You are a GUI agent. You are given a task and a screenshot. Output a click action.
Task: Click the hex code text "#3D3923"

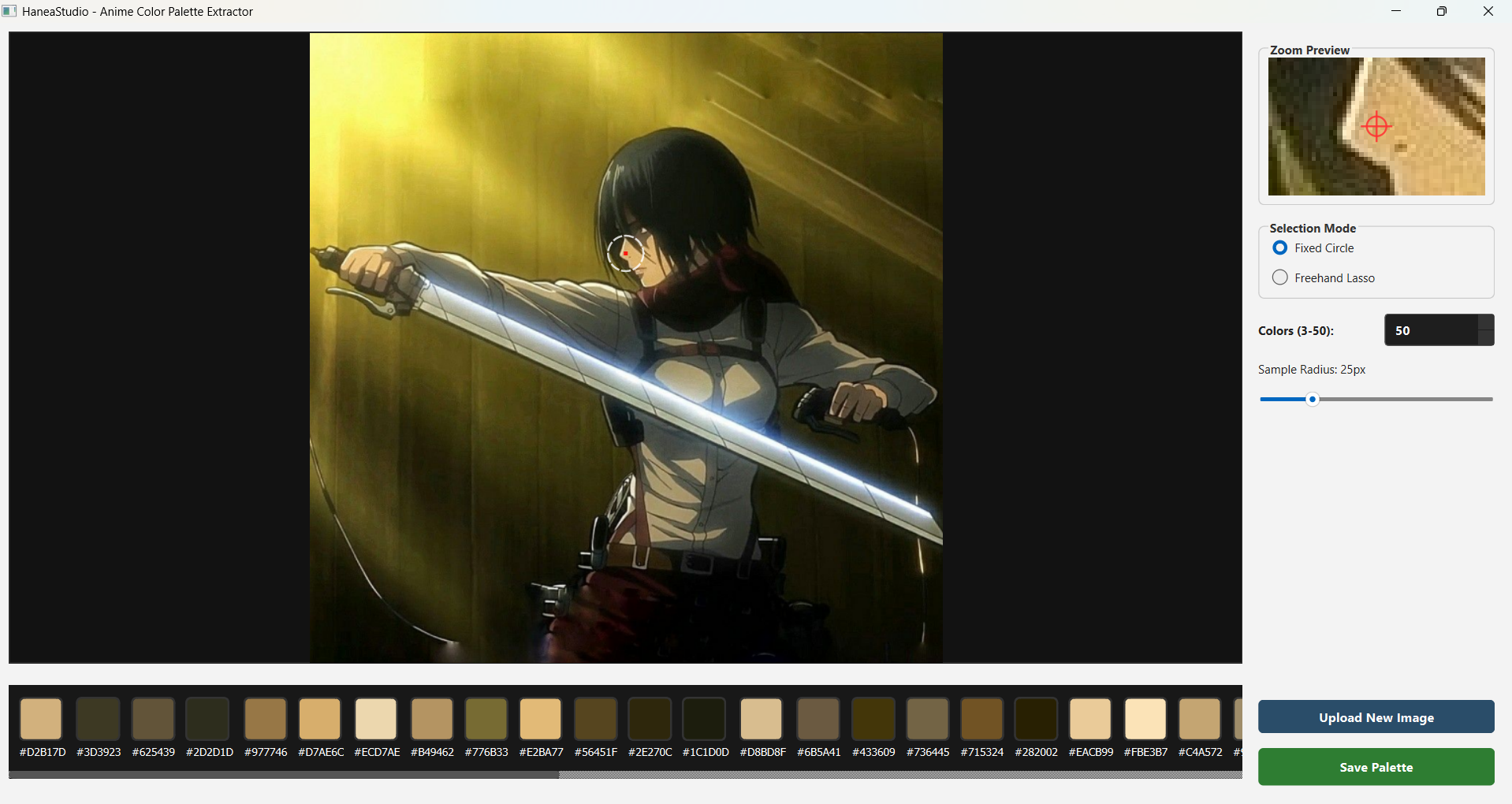click(99, 752)
